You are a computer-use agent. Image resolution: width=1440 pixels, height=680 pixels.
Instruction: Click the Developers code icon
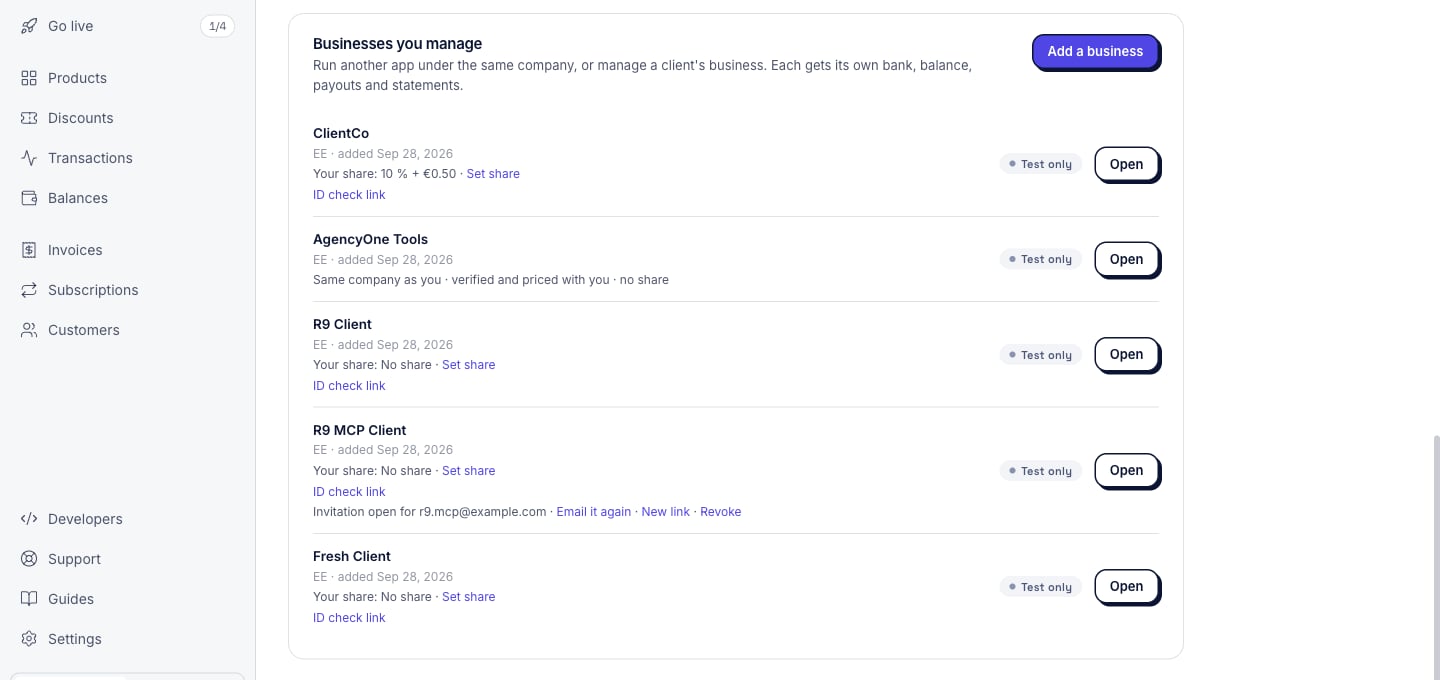point(29,519)
